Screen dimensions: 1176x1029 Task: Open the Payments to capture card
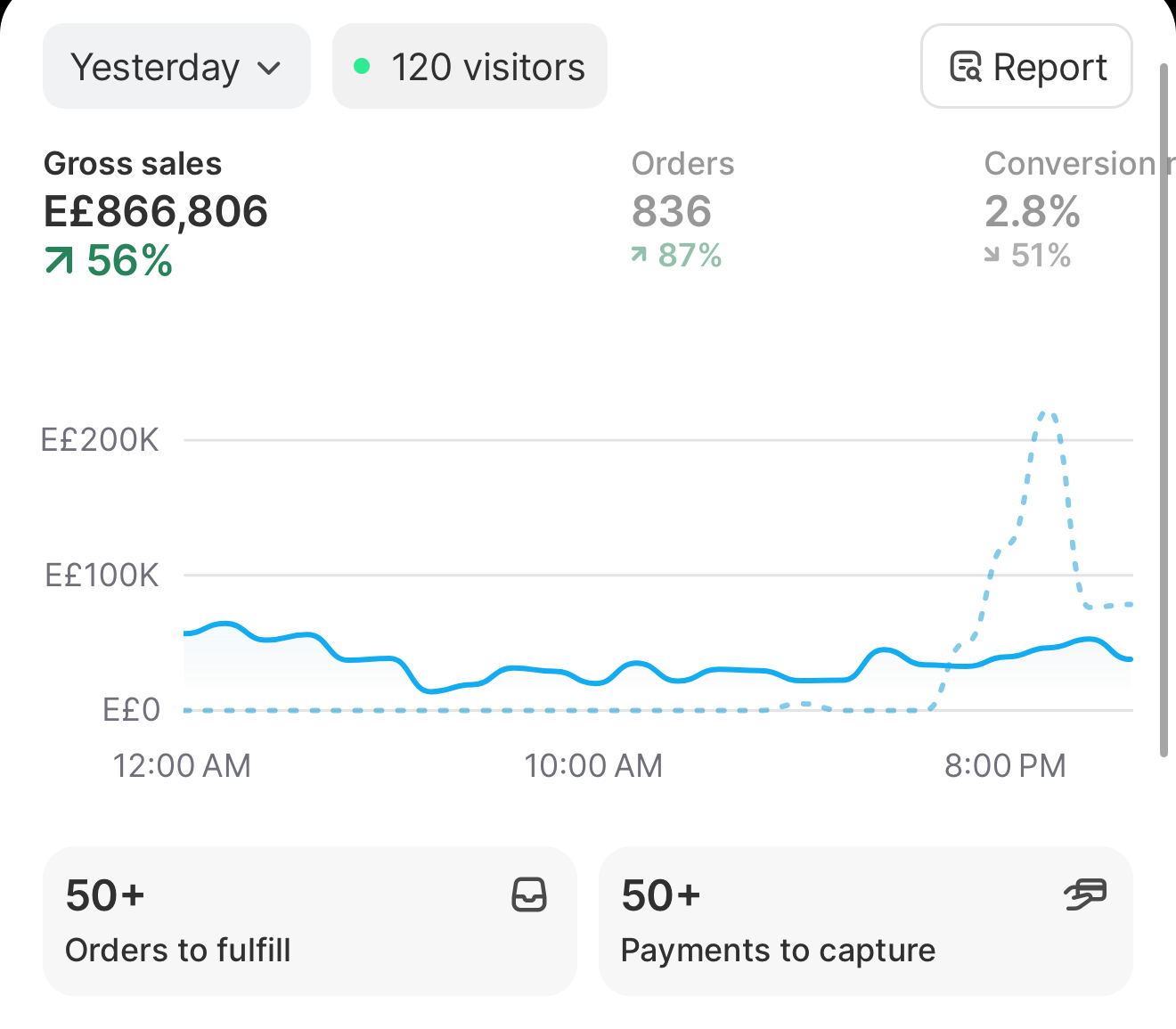click(866, 921)
